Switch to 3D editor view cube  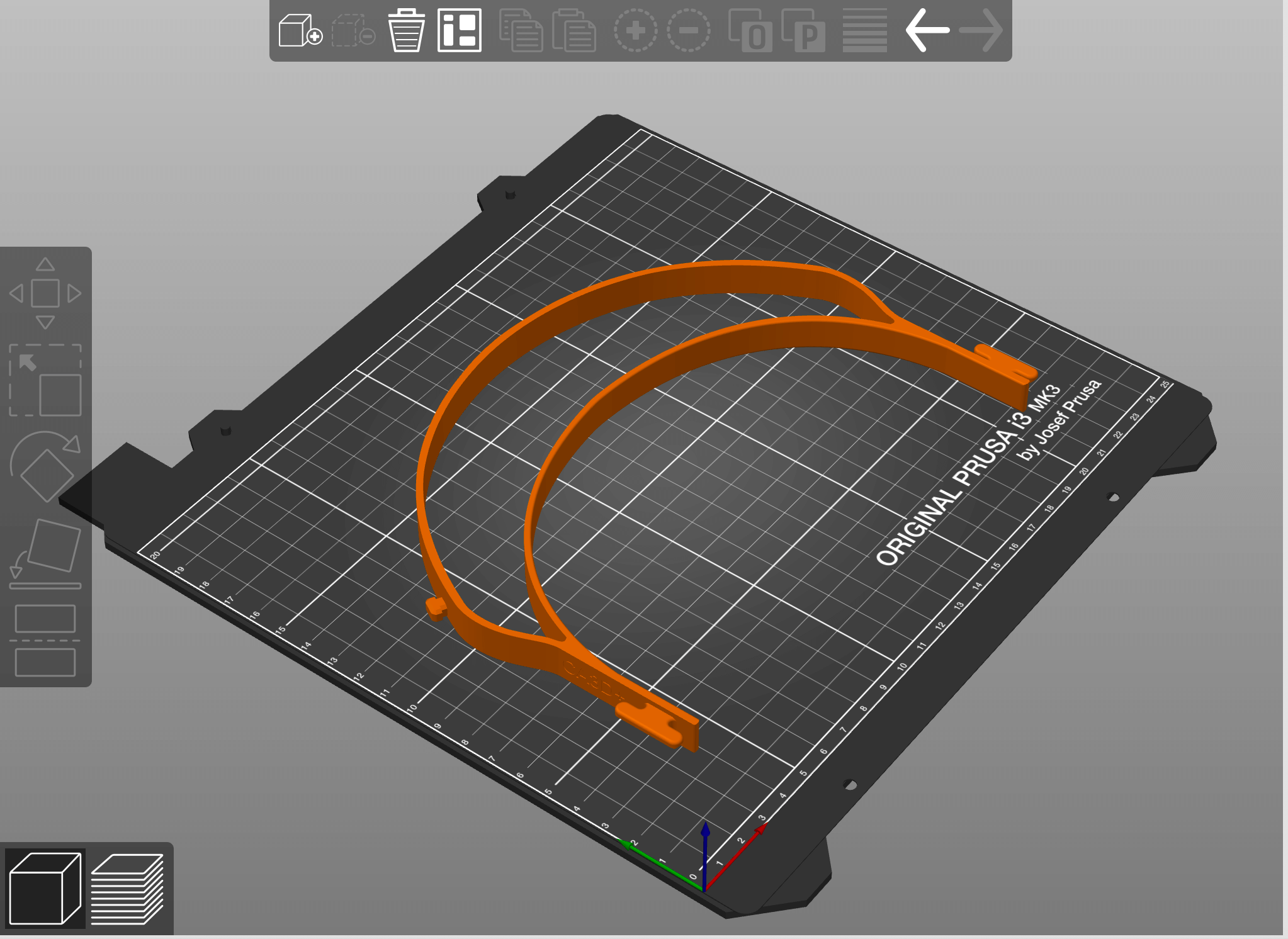click(45, 888)
